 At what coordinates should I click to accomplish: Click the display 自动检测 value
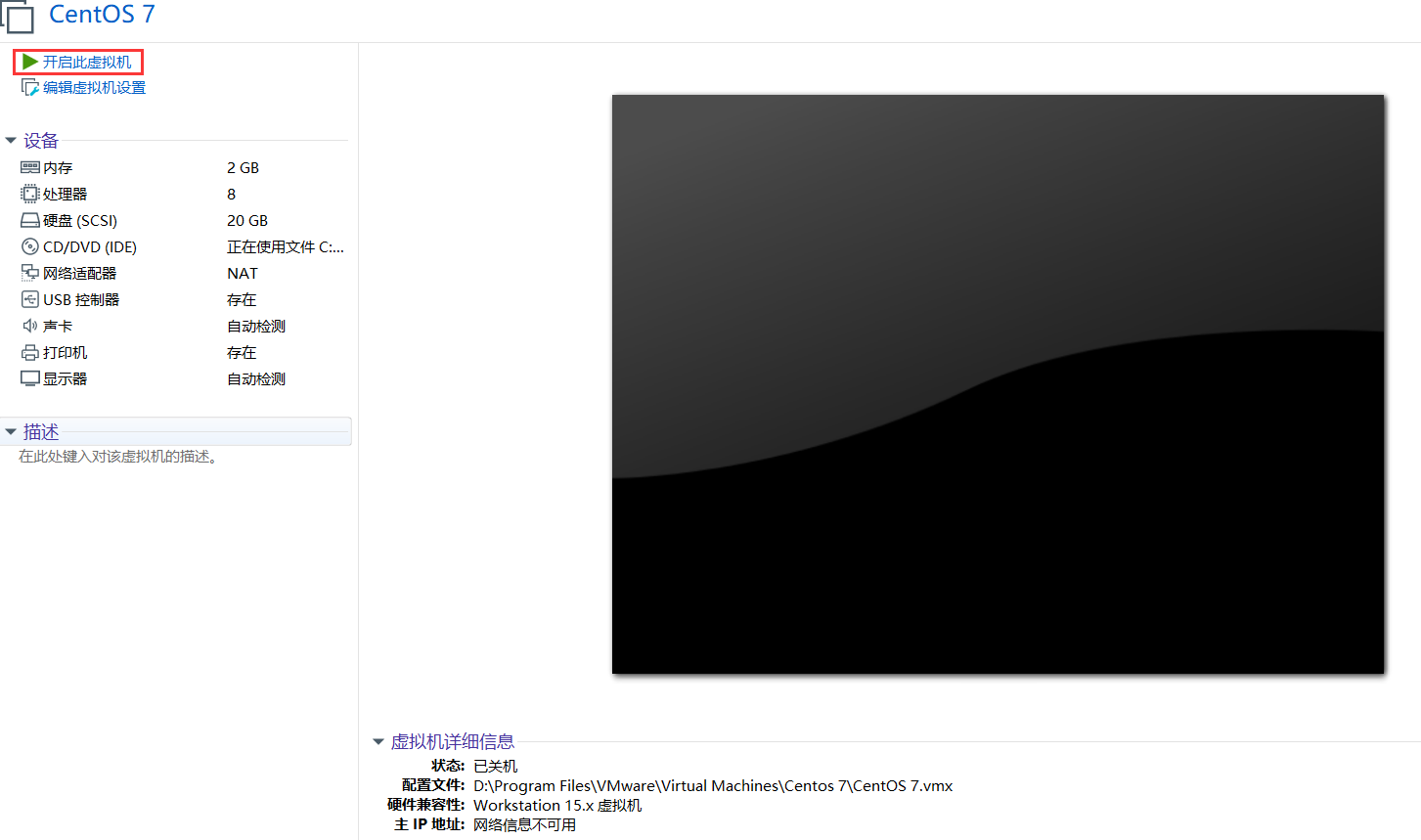(256, 379)
